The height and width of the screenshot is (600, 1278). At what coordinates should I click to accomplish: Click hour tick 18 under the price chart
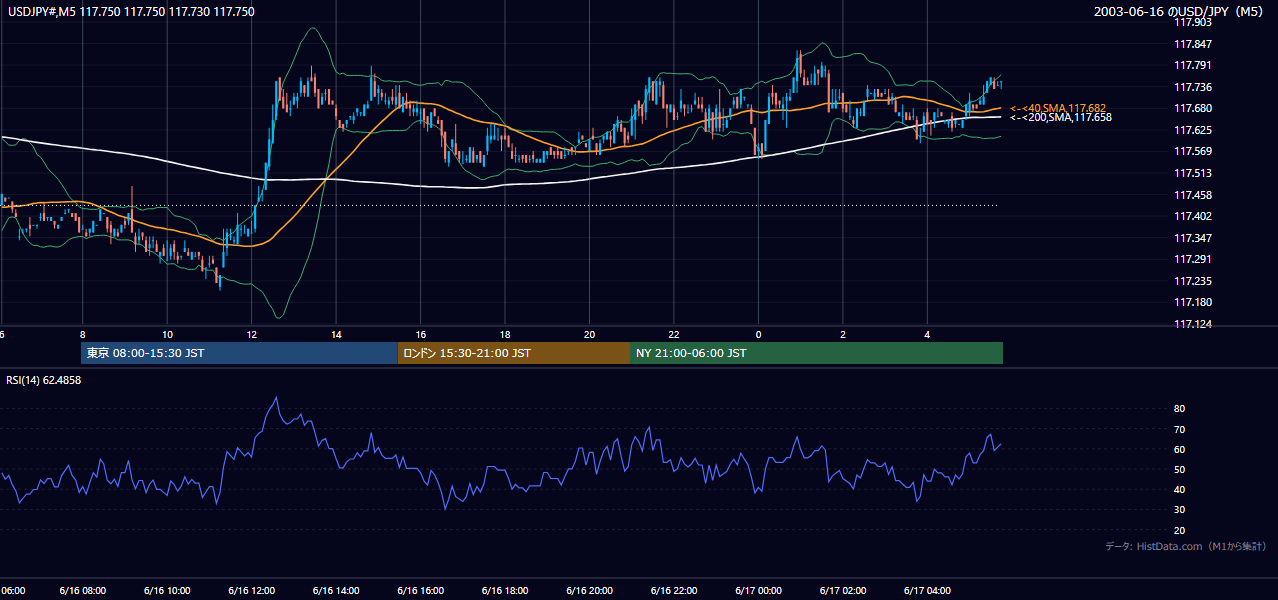(x=505, y=334)
